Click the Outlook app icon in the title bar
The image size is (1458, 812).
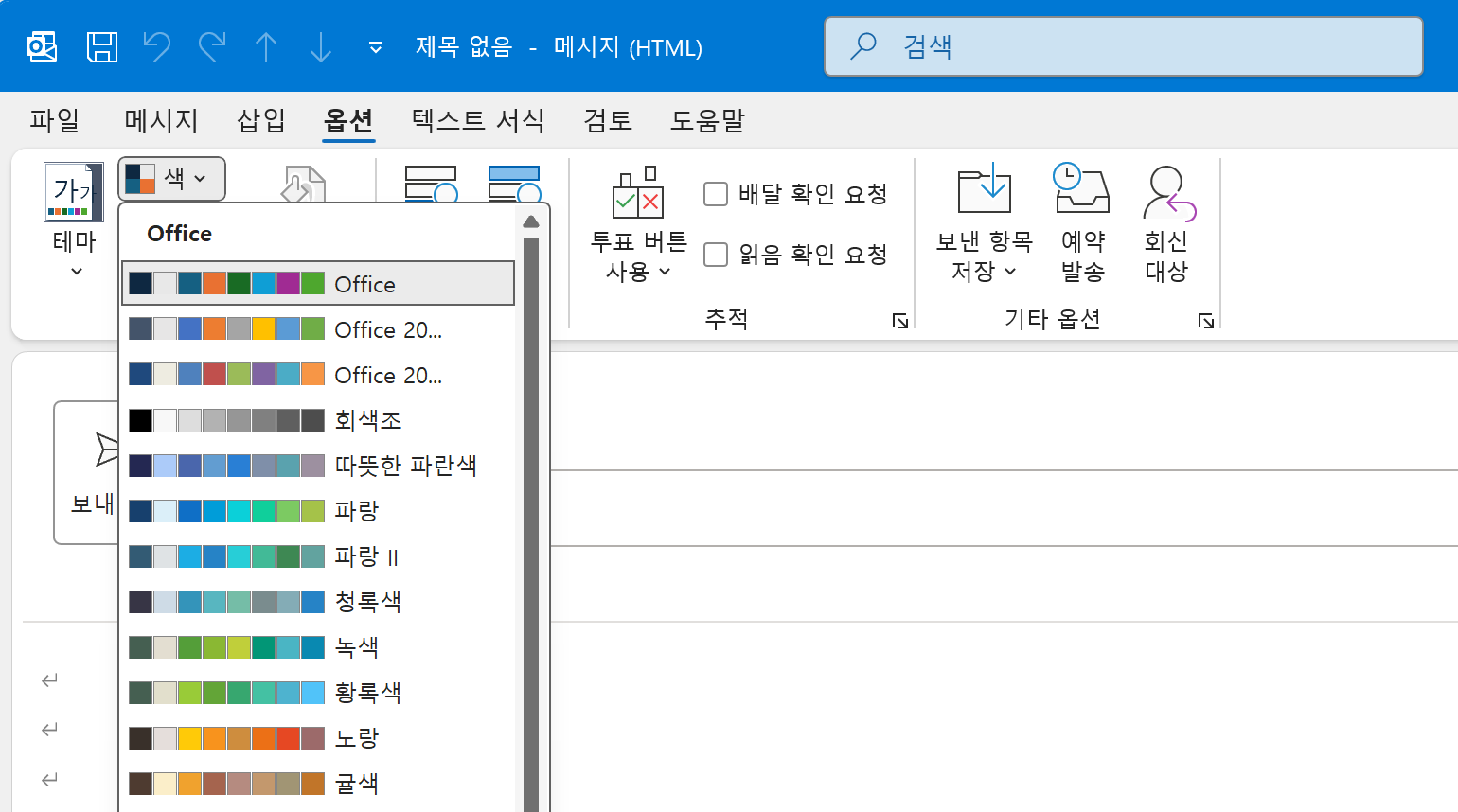coord(42,46)
